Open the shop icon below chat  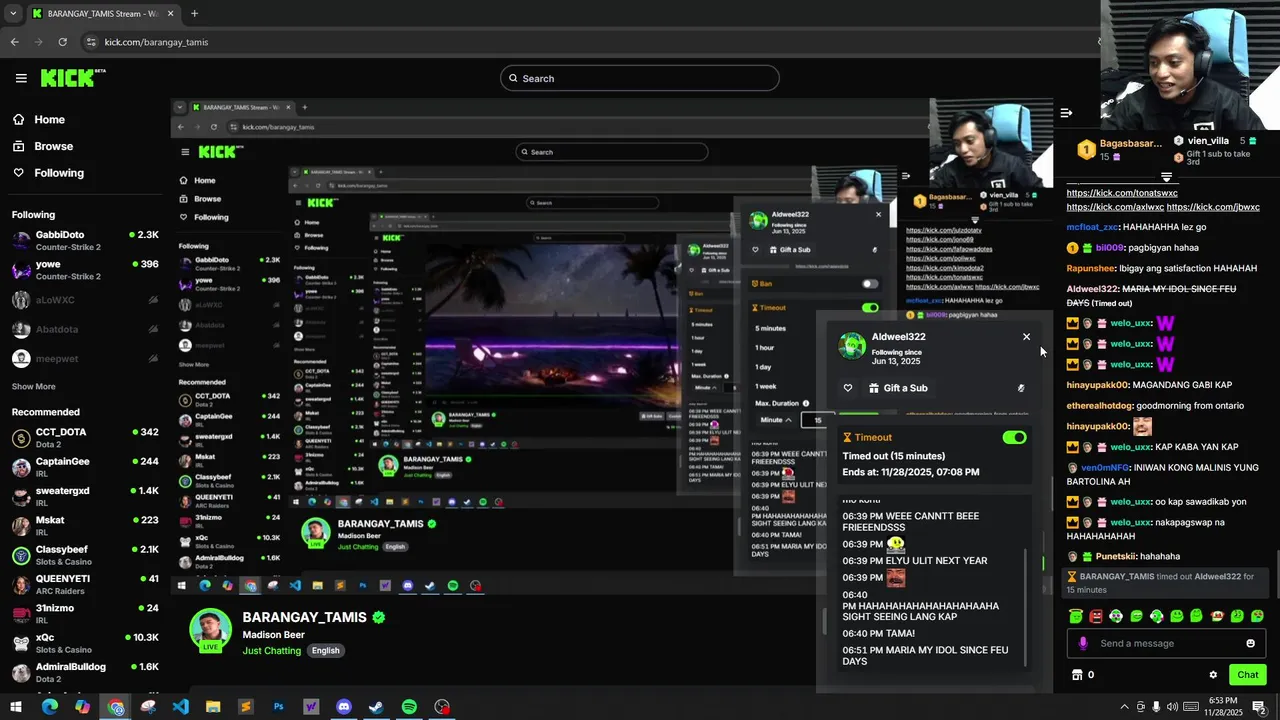[x=1077, y=675]
